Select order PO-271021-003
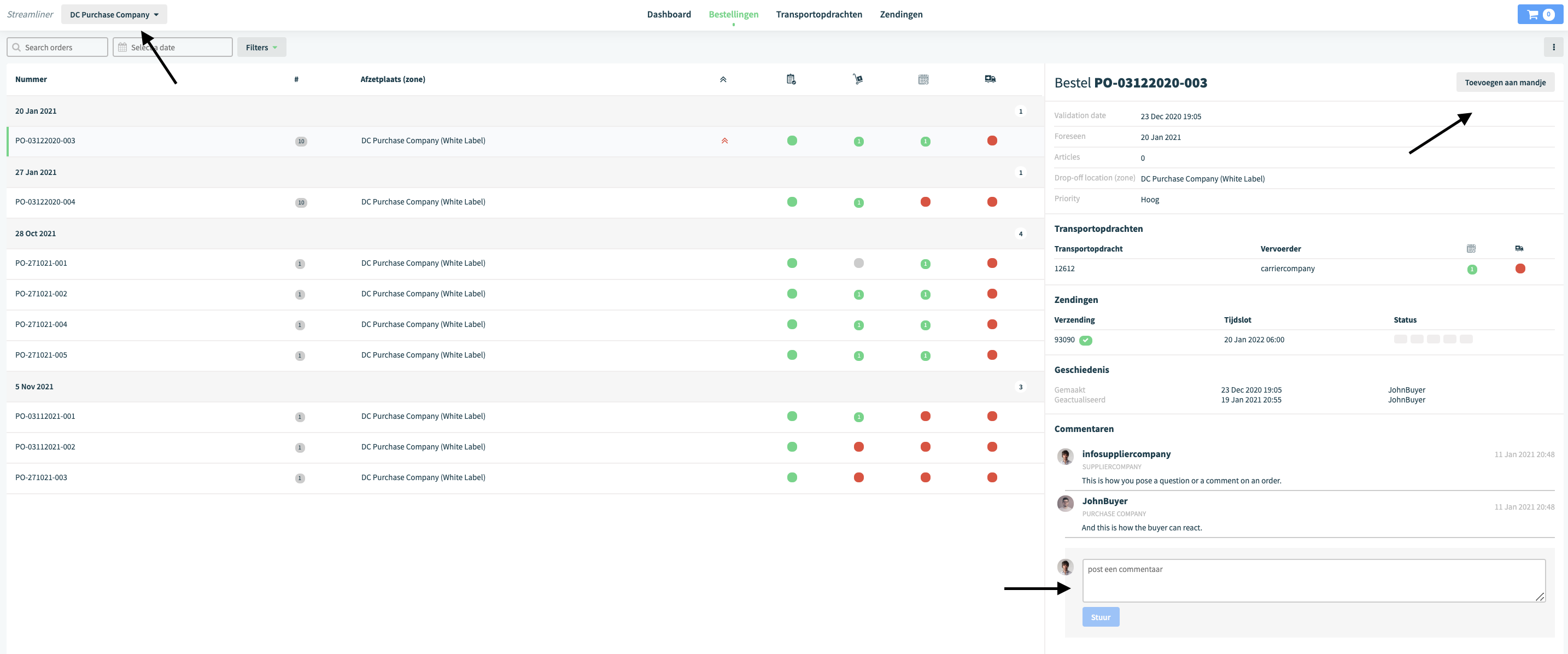Viewport: 1568px width, 654px height. [x=525, y=477]
